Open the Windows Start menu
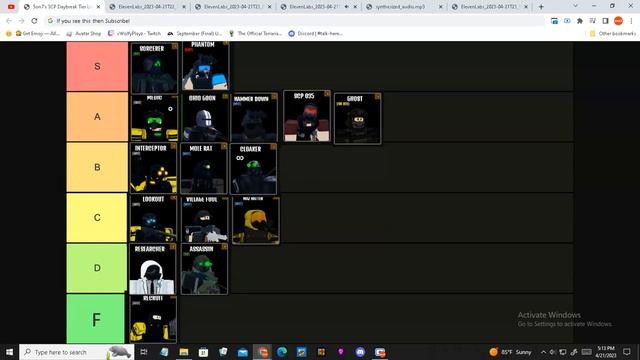This screenshot has width=640, height=360. point(9,352)
